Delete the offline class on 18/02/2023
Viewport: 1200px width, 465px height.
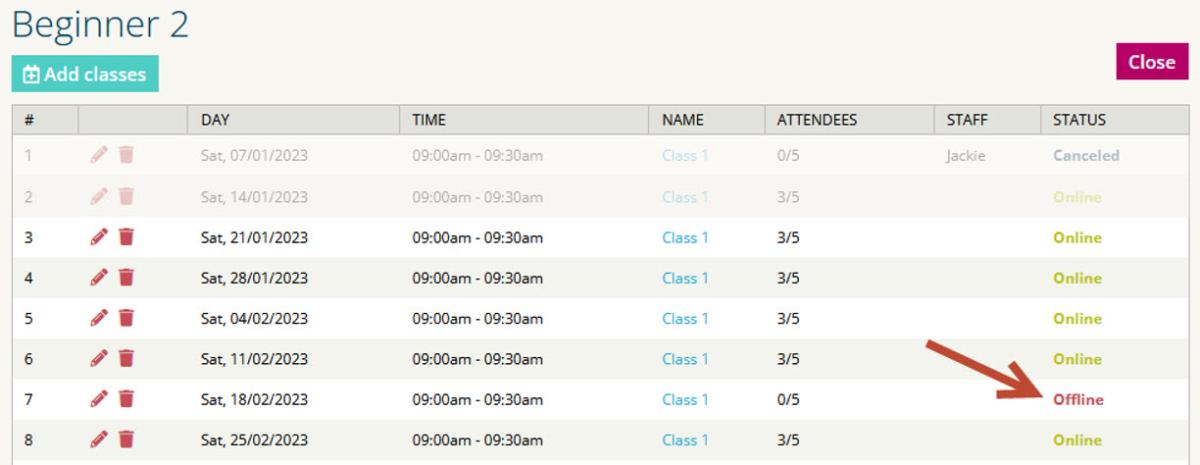click(126, 399)
